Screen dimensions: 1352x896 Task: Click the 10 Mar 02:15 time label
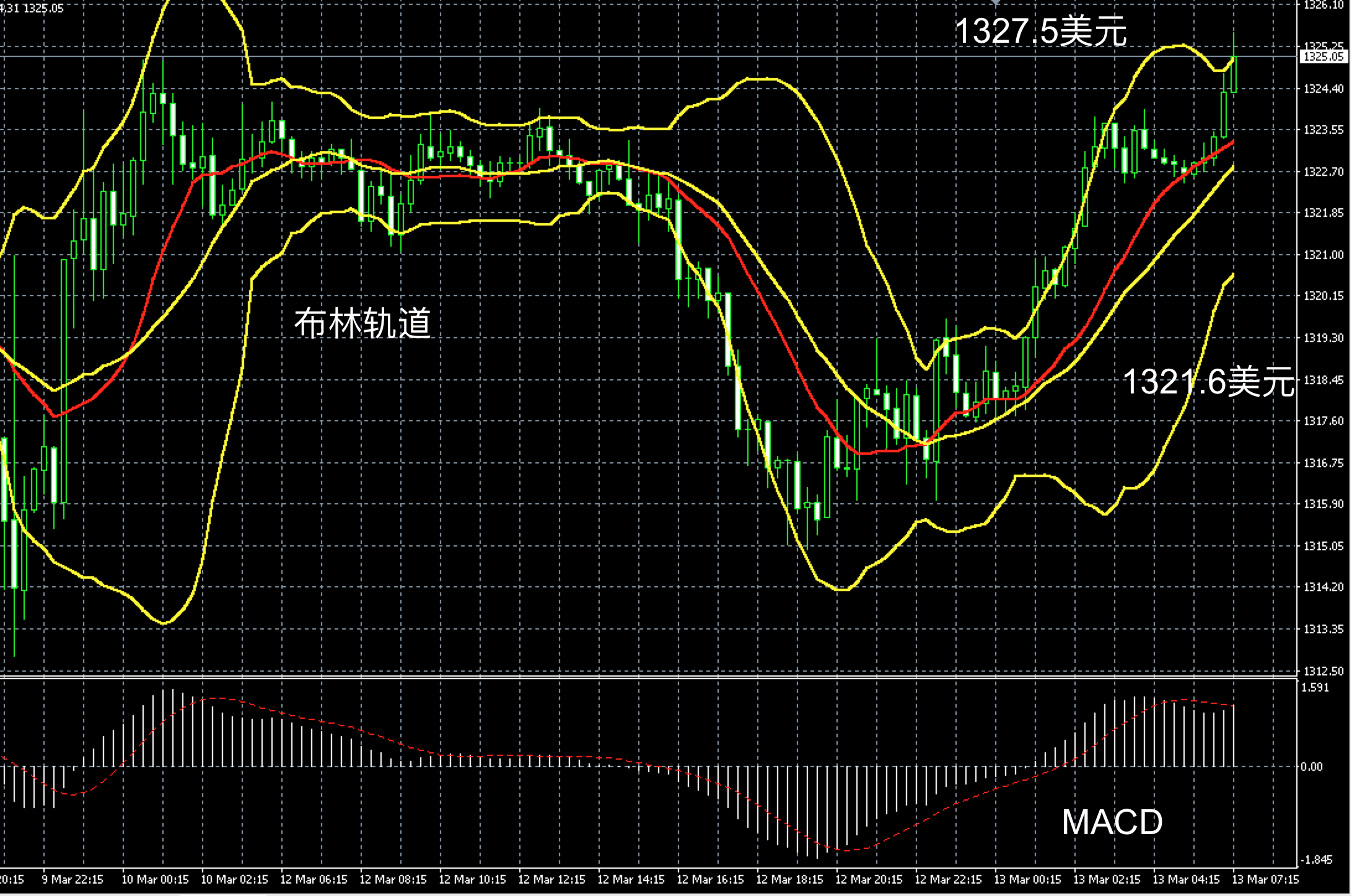234,879
